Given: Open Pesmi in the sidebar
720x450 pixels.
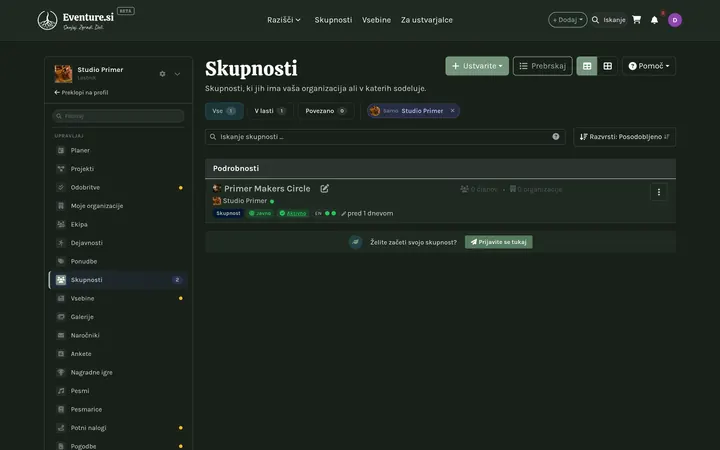Looking at the screenshot, I should 118,391.
